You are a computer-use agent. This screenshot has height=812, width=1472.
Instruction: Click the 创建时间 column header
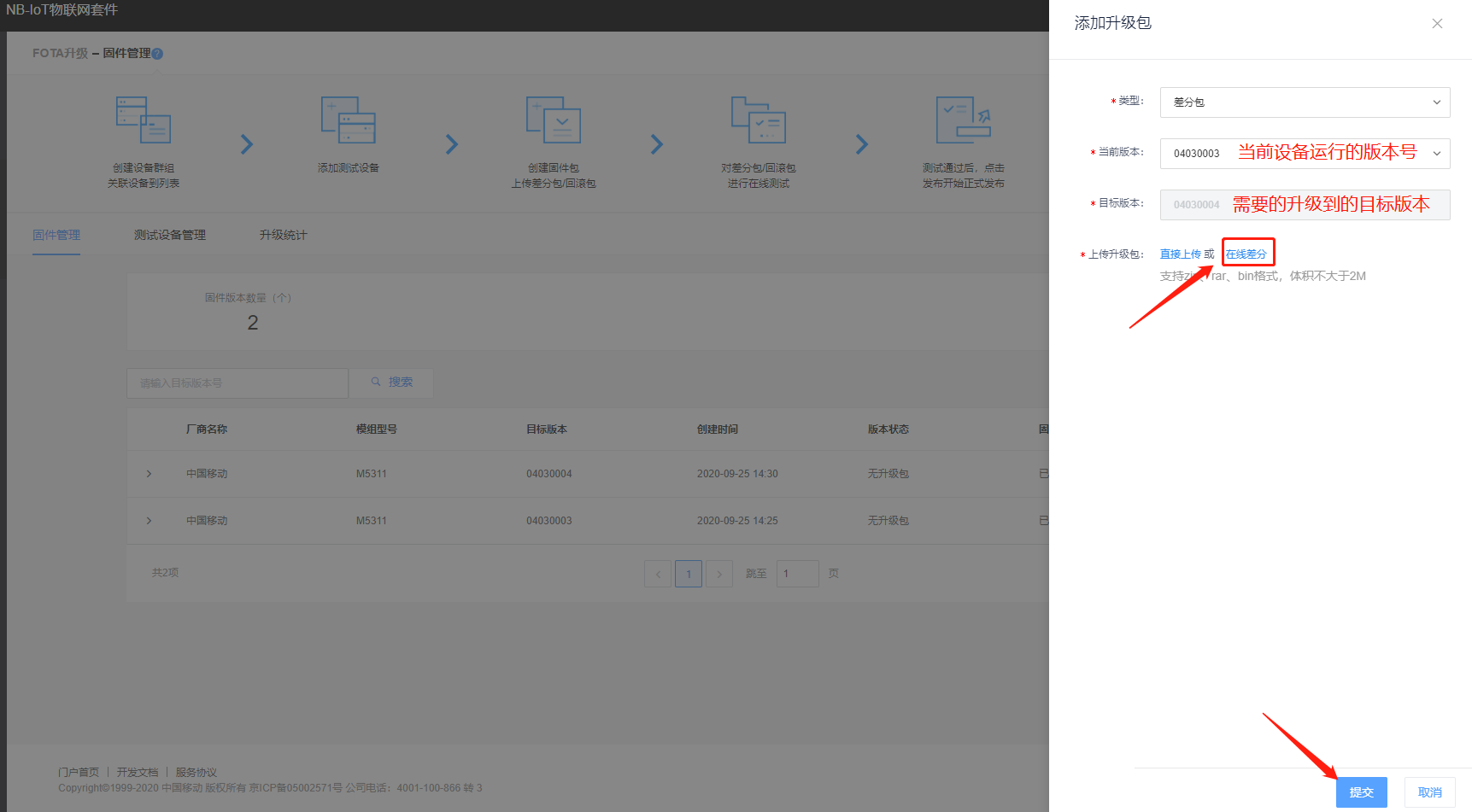(x=718, y=429)
